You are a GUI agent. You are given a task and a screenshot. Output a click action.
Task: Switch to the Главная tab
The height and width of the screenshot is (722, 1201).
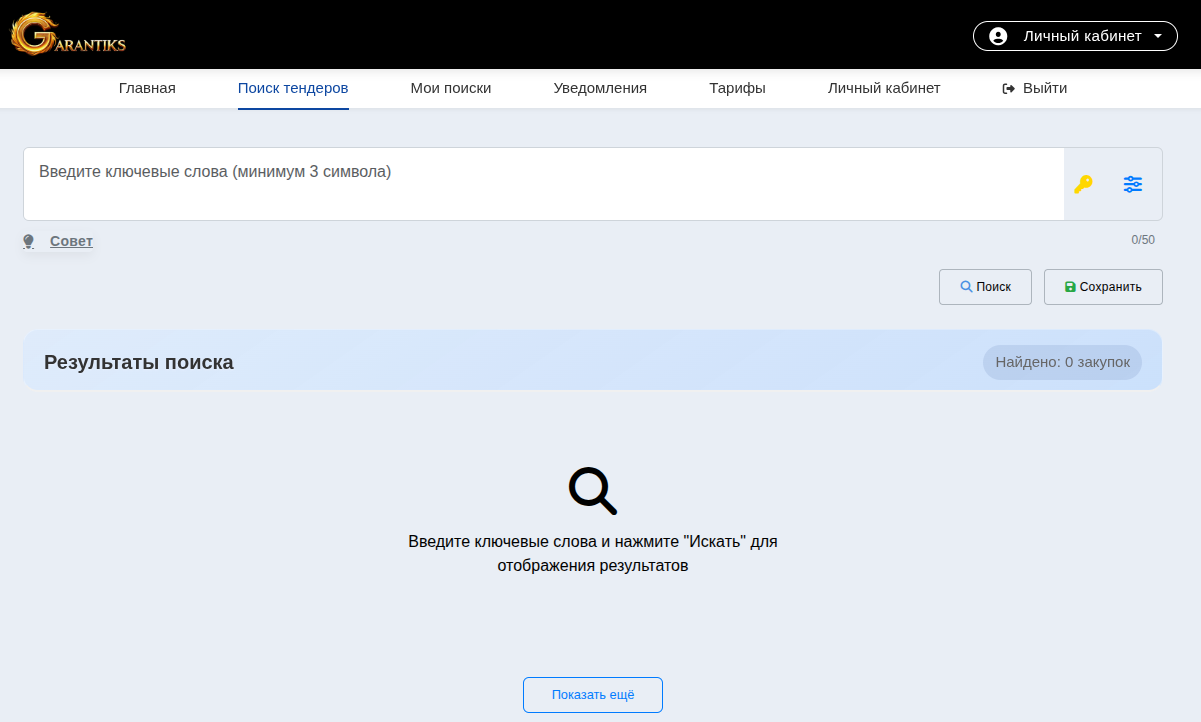coord(147,88)
